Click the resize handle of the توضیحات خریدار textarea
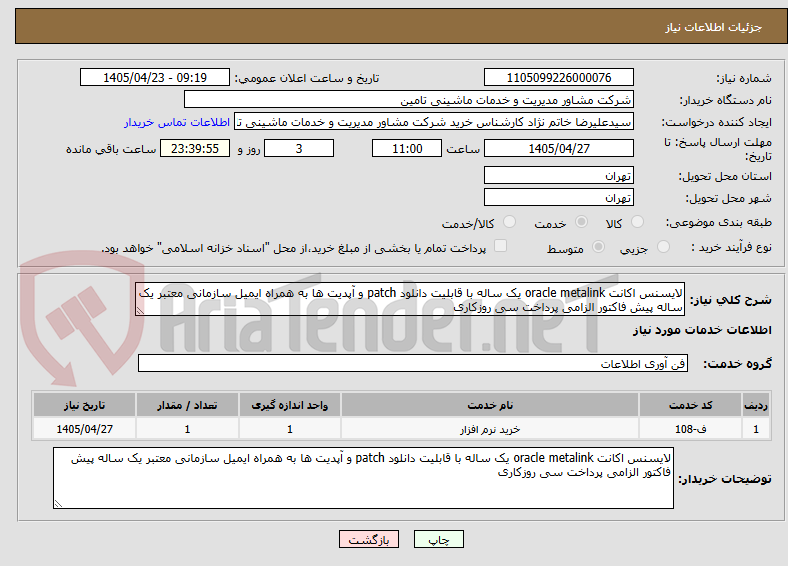The height and width of the screenshot is (566, 788). (x=58, y=503)
